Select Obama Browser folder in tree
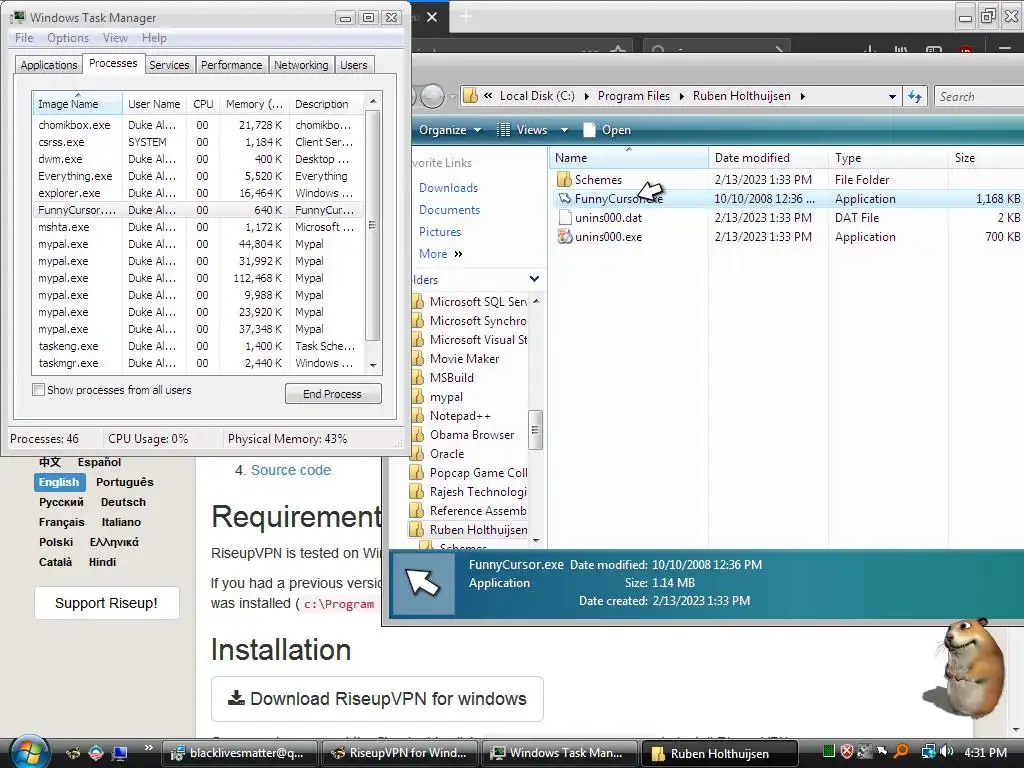Image resolution: width=1024 pixels, height=768 pixels. pyautogui.click(x=472, y=435)
